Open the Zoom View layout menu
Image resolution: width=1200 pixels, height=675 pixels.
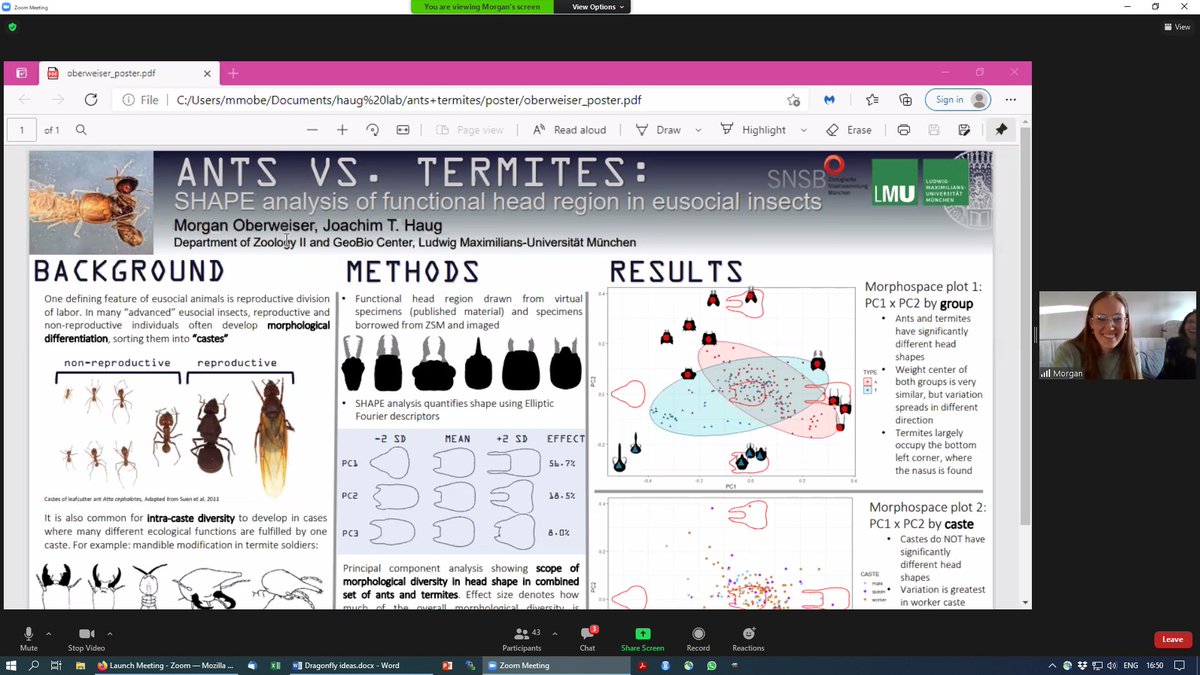click(1175, 27)
